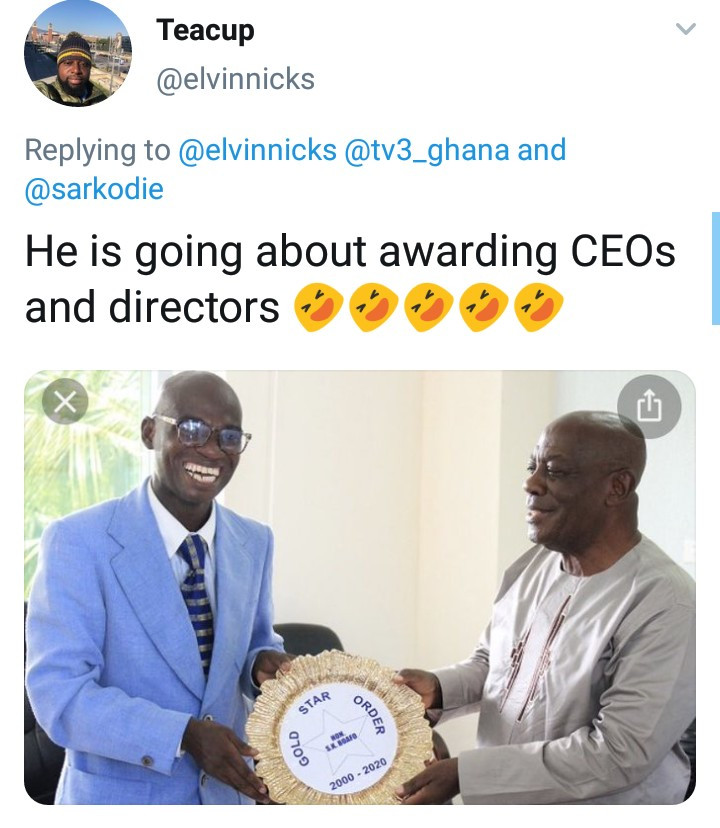Screen dimensions: 720x828
Task: Open Teacup's profile avatar photo
Action: click(x=77, y=53)
